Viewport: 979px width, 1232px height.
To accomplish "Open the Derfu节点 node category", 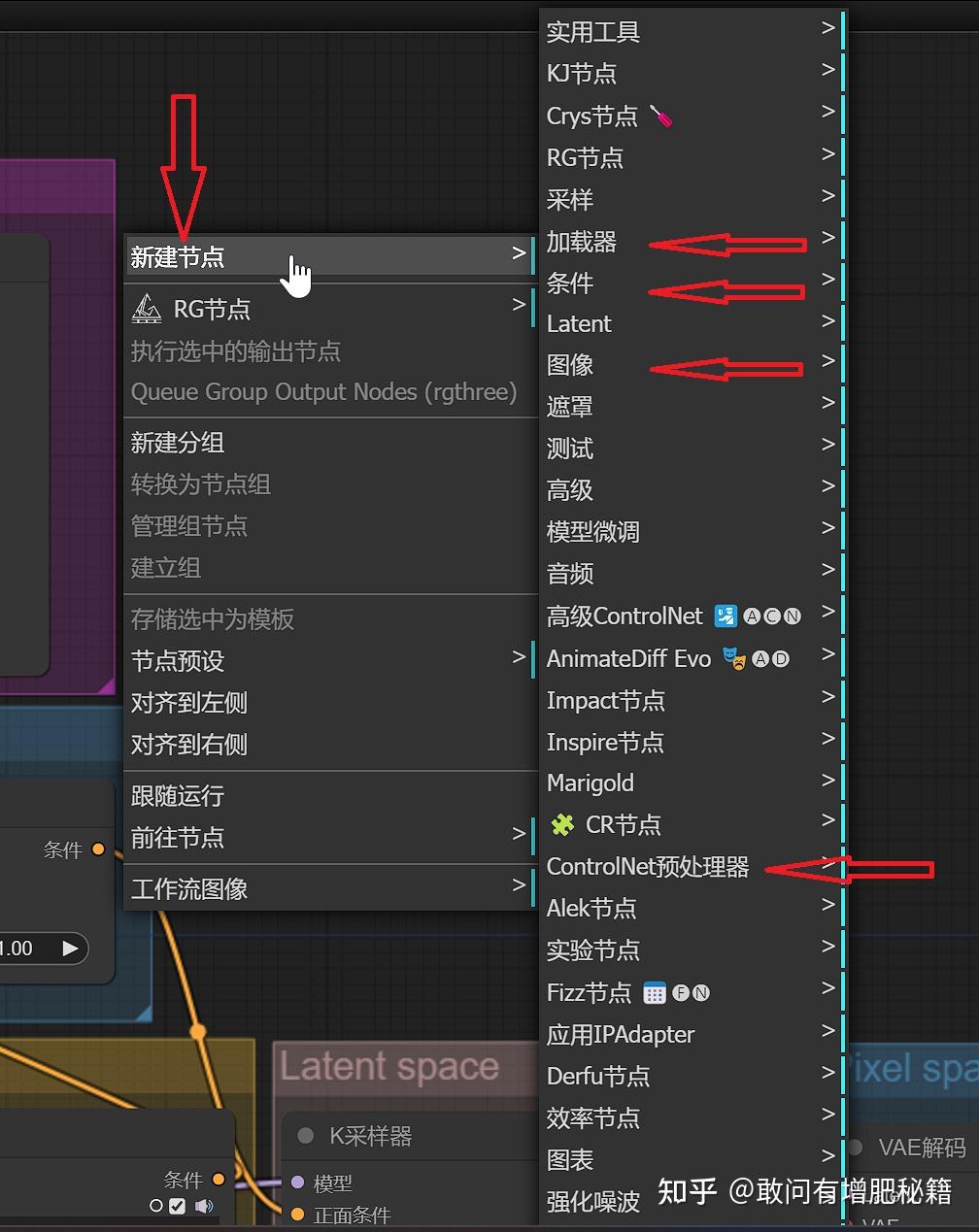I will click(692, 1077).
